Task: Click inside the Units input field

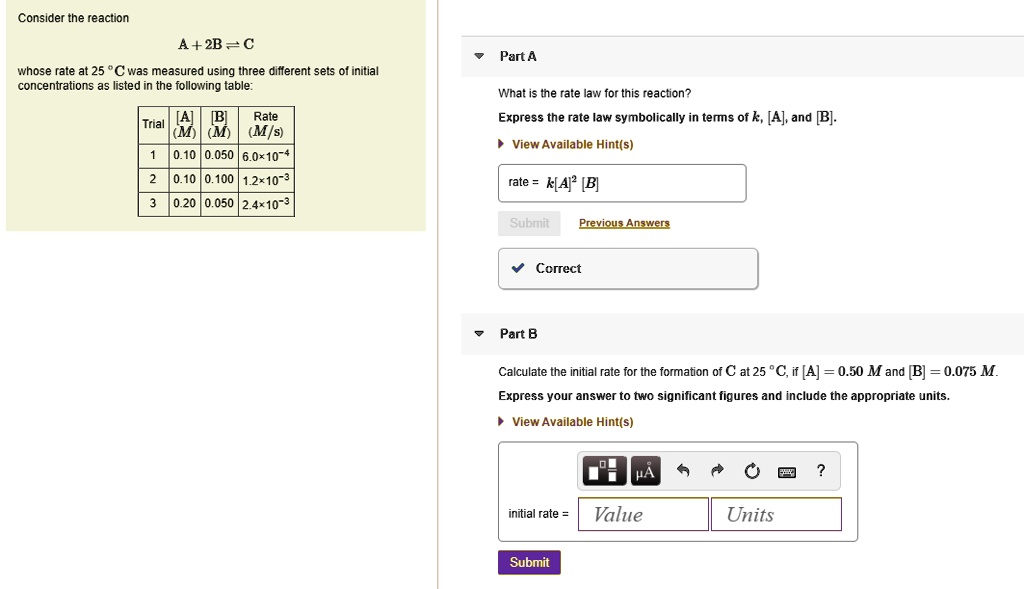Action: pyautogui.click(x=776, y=513)
